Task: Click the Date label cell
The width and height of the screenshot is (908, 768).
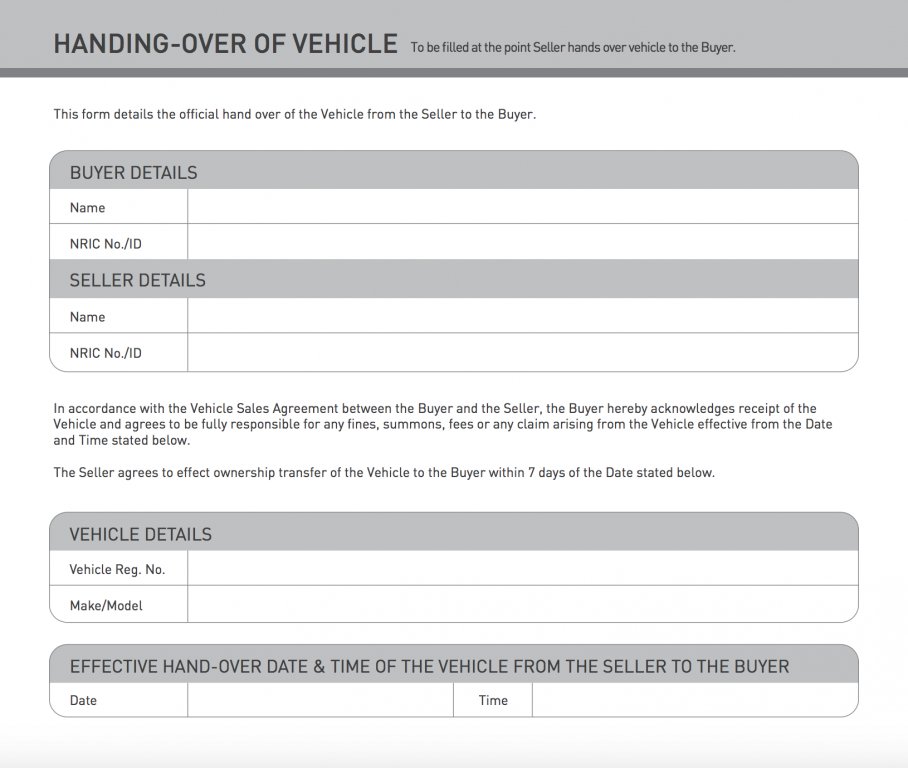Action: point(119,700)
